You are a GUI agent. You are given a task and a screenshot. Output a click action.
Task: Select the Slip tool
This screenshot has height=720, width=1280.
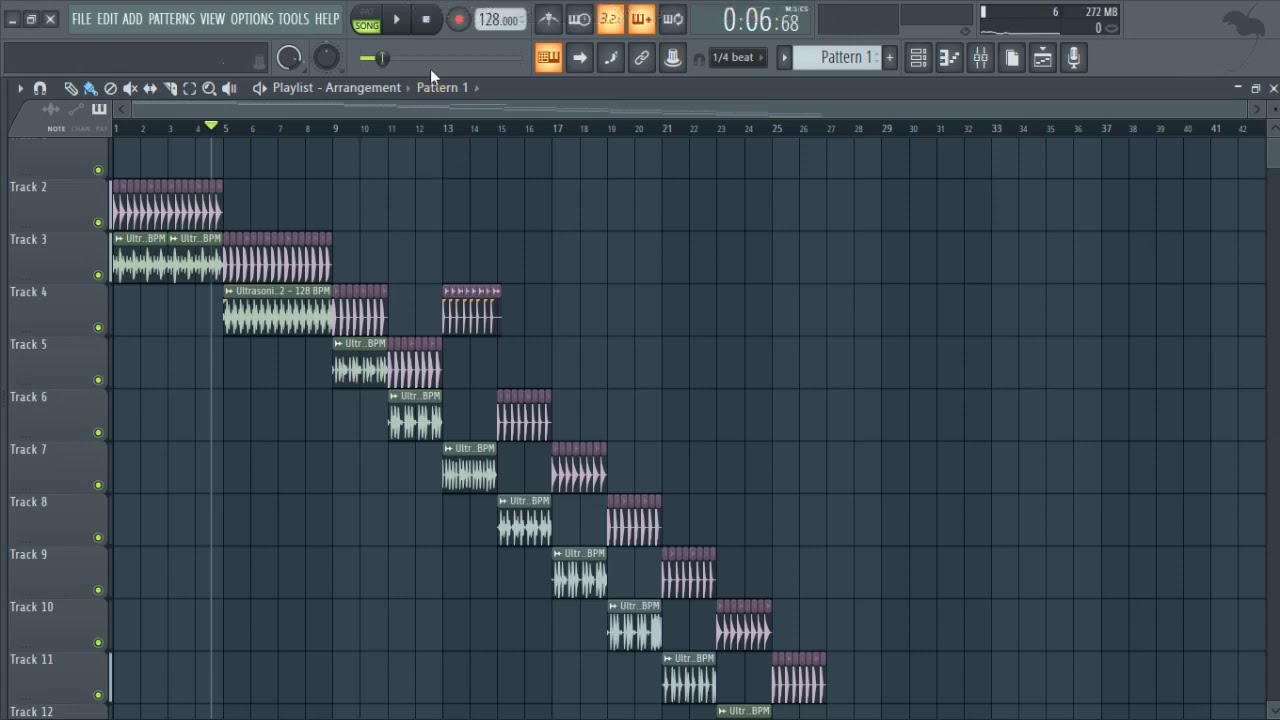click(150, 88)
